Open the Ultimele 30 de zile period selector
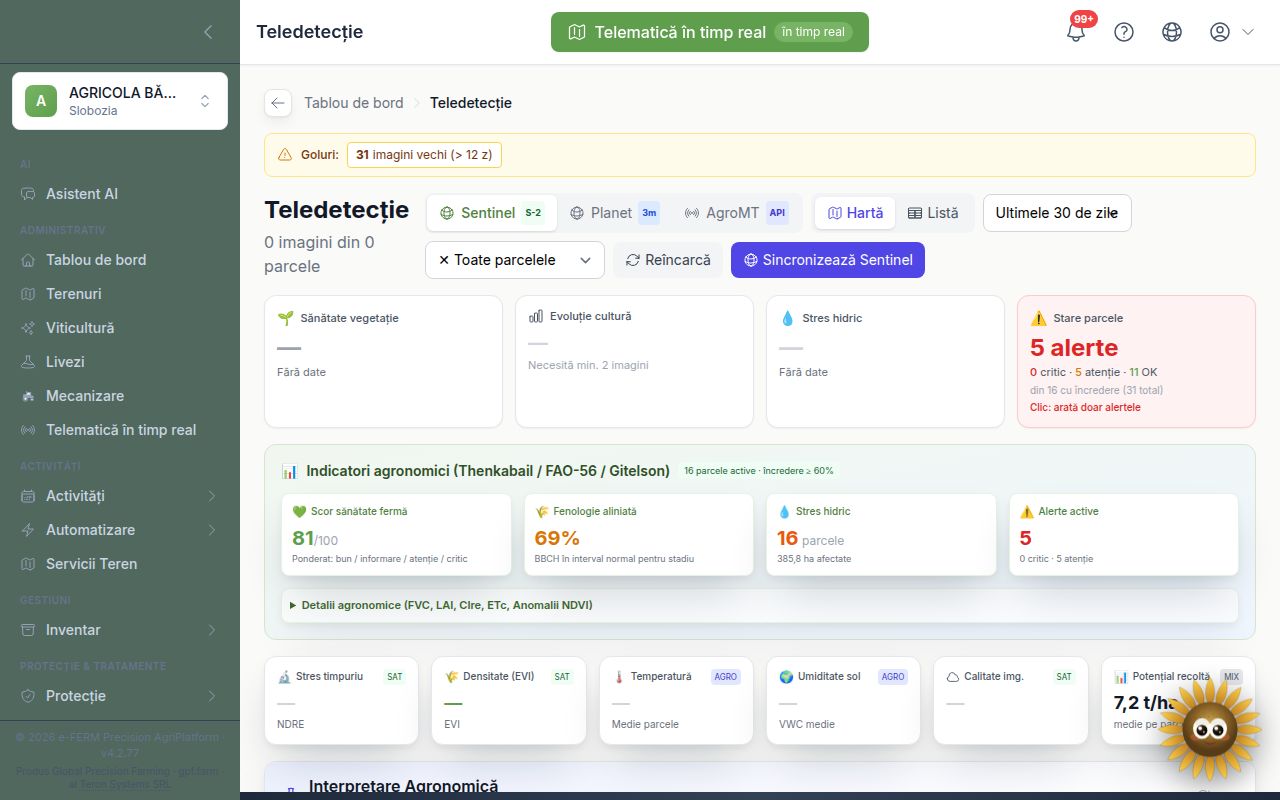The image size is (1280, 800). [1057, 213]
